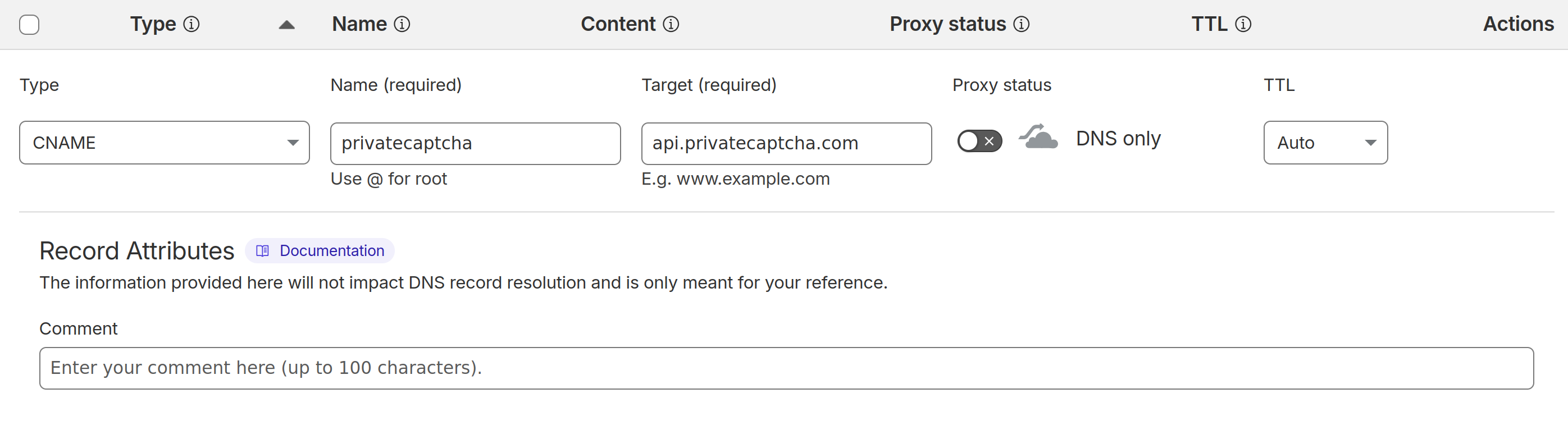Open the CNAME record type dropdown

click(164, 143)
